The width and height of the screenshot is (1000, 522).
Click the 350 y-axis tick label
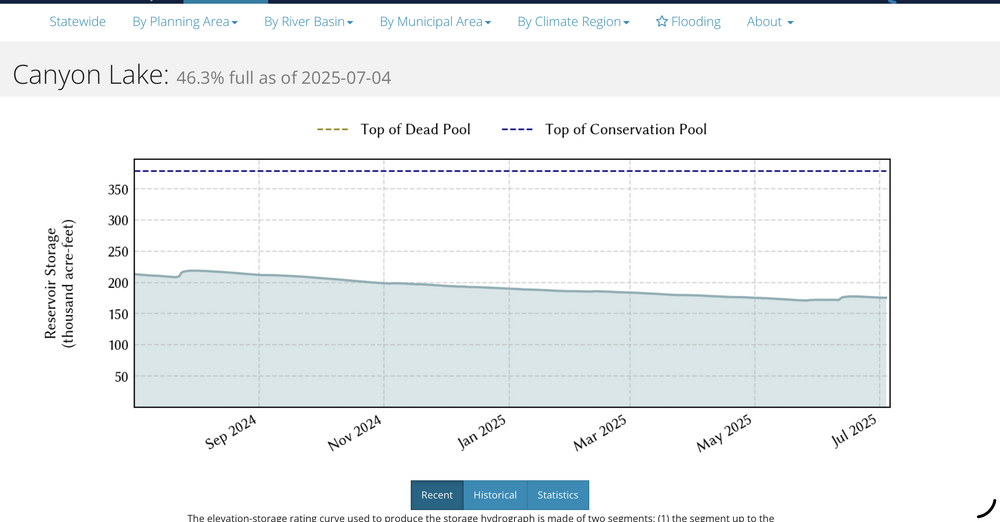coord(118,189)
